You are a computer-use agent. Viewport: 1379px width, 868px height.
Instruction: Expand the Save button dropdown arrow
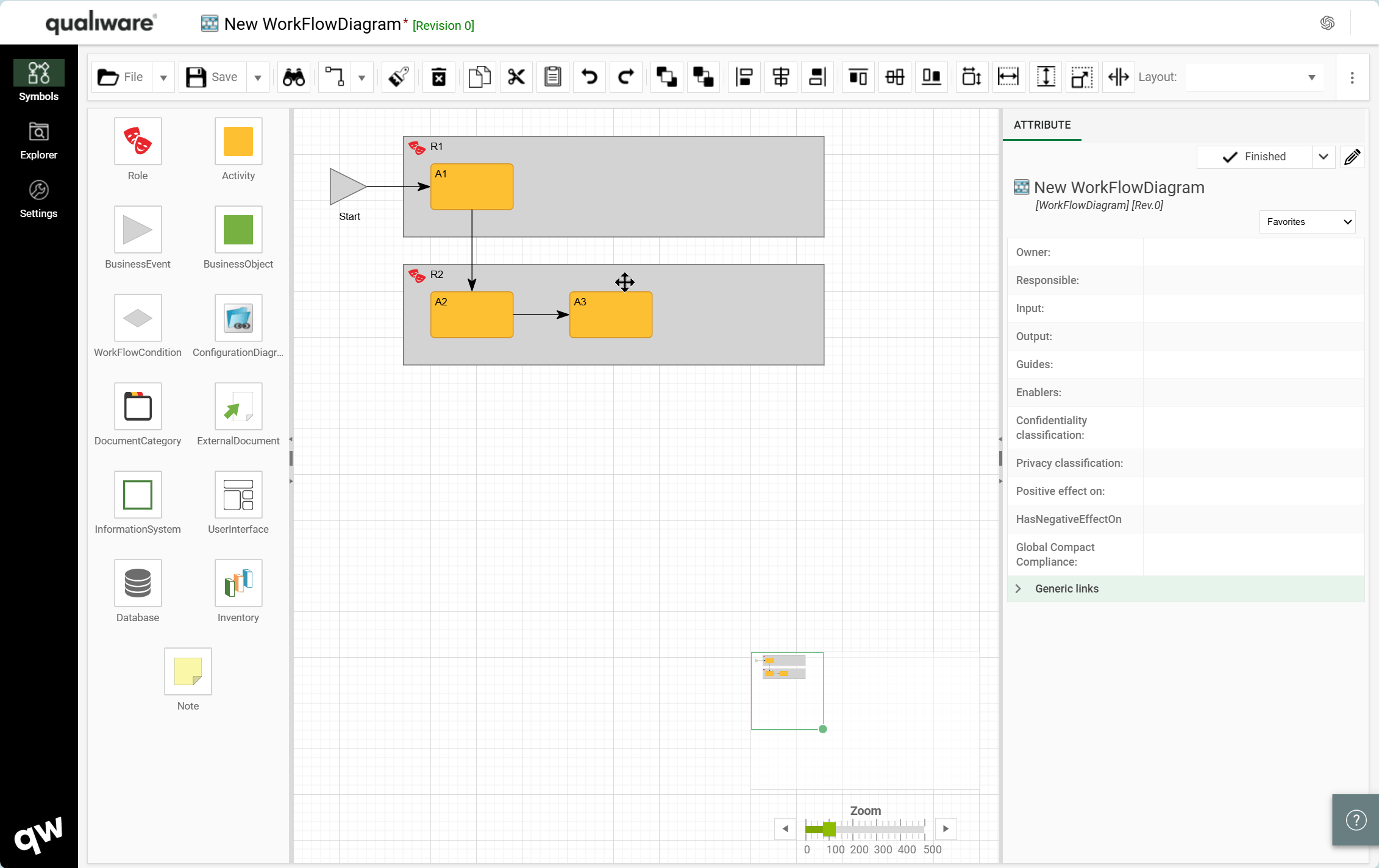(x=258, y=77)
